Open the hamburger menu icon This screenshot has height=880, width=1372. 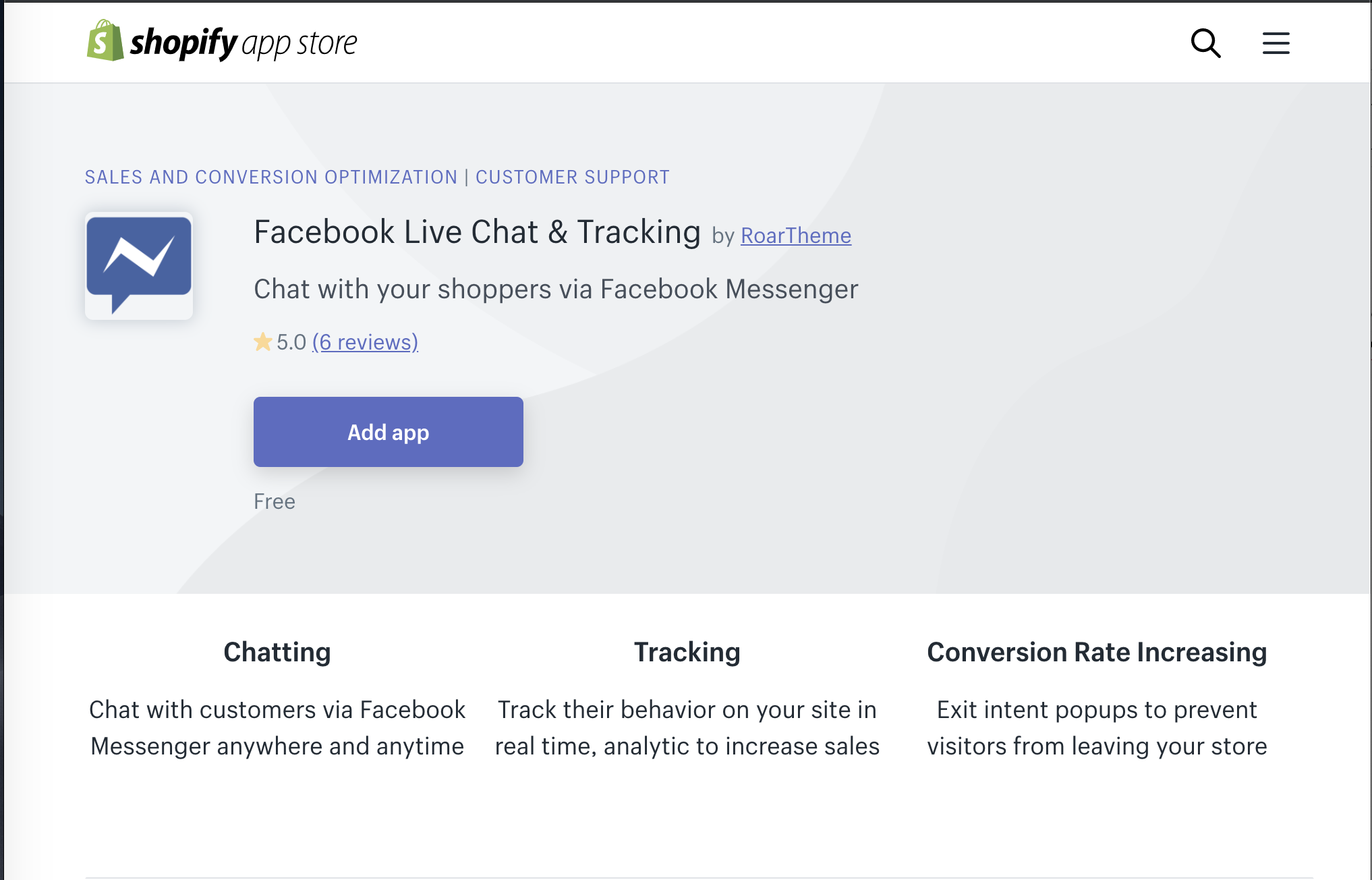point(1276,43)
